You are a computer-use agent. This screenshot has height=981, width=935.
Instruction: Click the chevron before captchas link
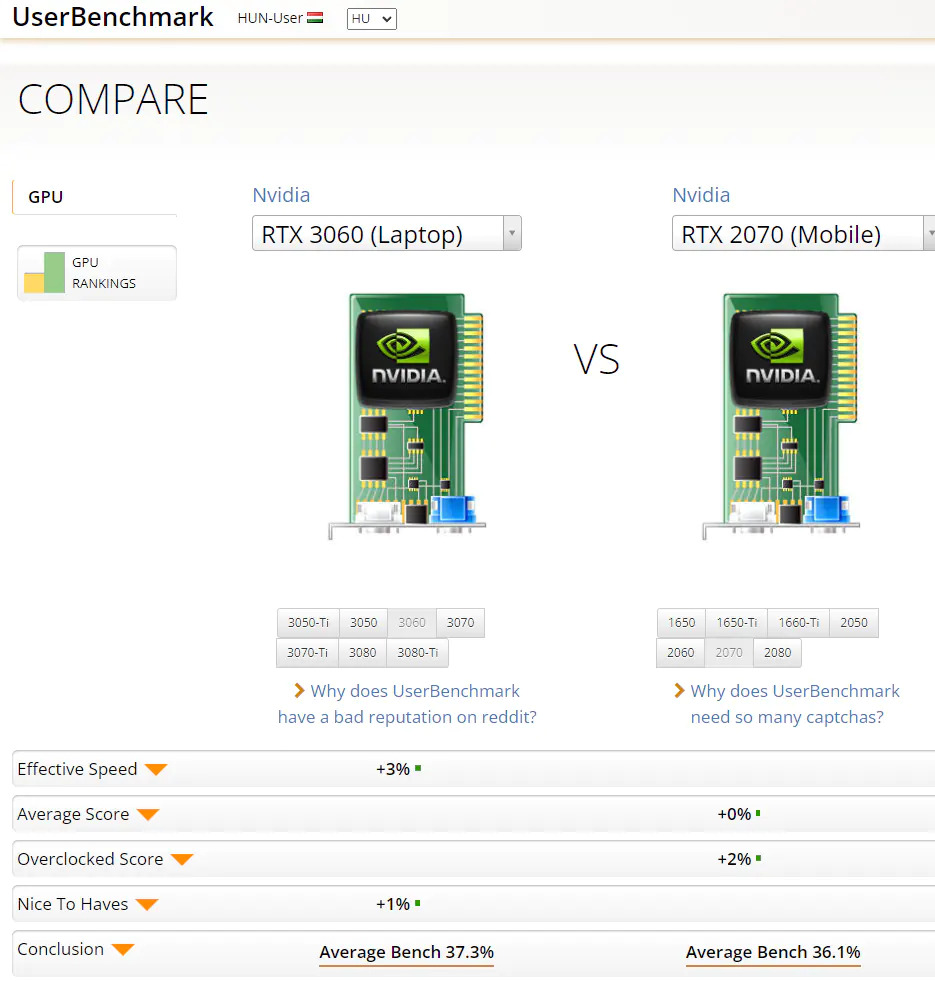680,691
